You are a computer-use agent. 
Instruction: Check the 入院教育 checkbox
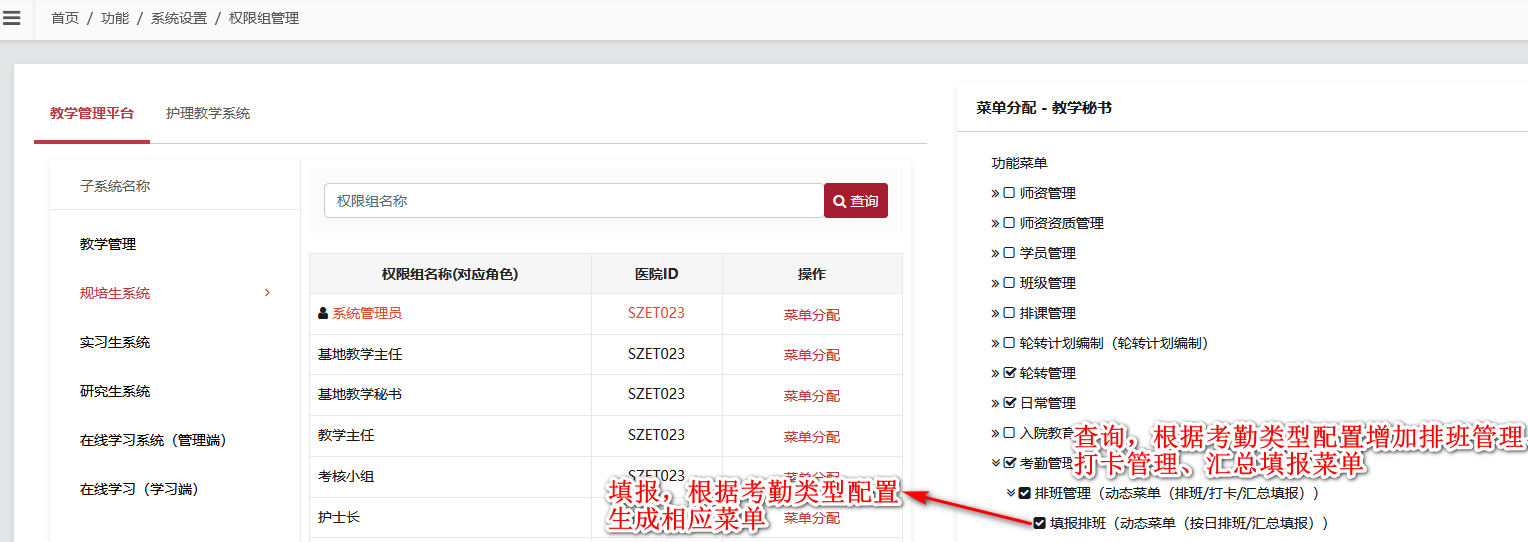click(x=1009, y=433)
